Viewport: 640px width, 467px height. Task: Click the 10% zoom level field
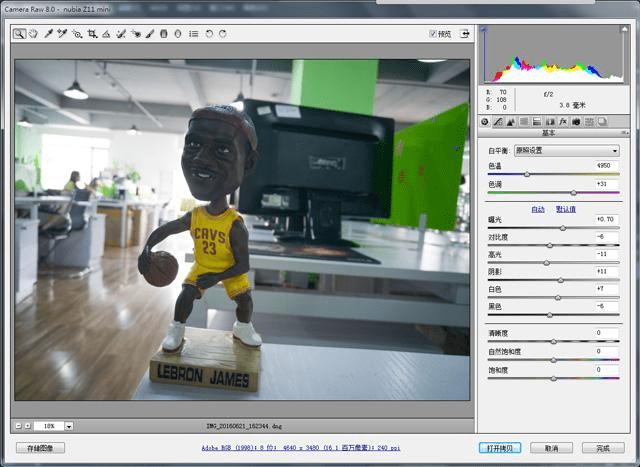pos(49,426)
